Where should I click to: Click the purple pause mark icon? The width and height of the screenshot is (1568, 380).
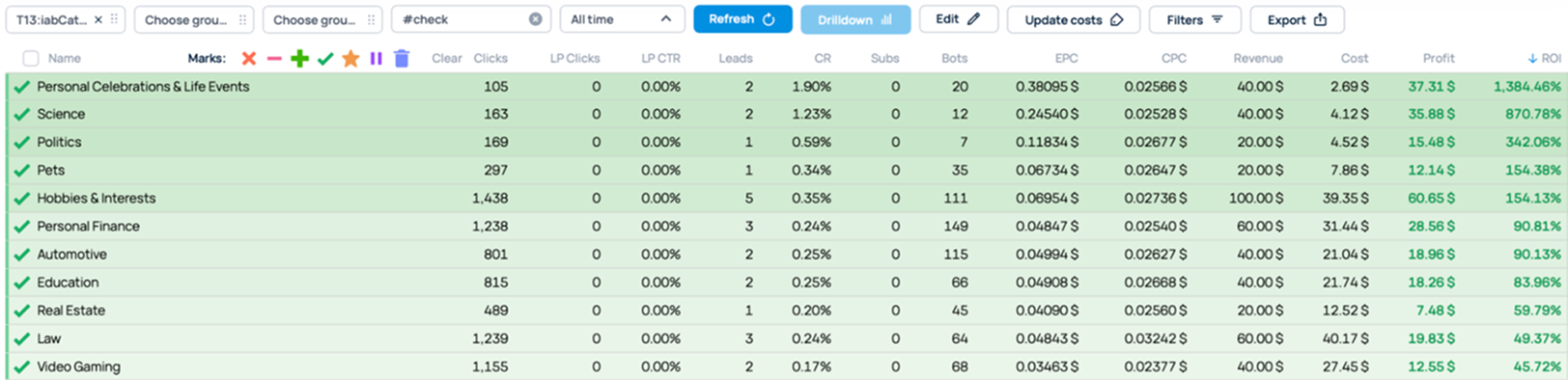[x=377, y=59]
